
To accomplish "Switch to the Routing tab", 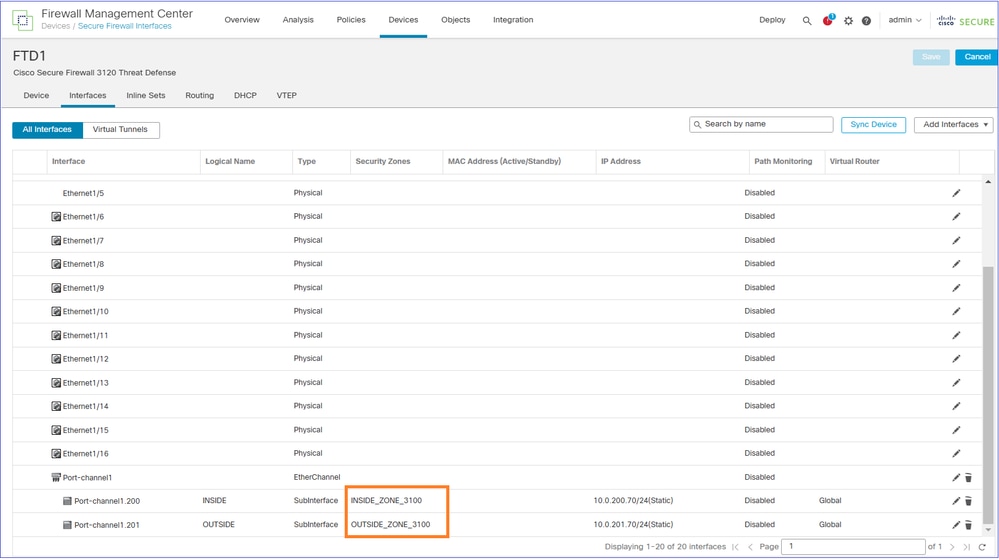I will tap(199, 96).
